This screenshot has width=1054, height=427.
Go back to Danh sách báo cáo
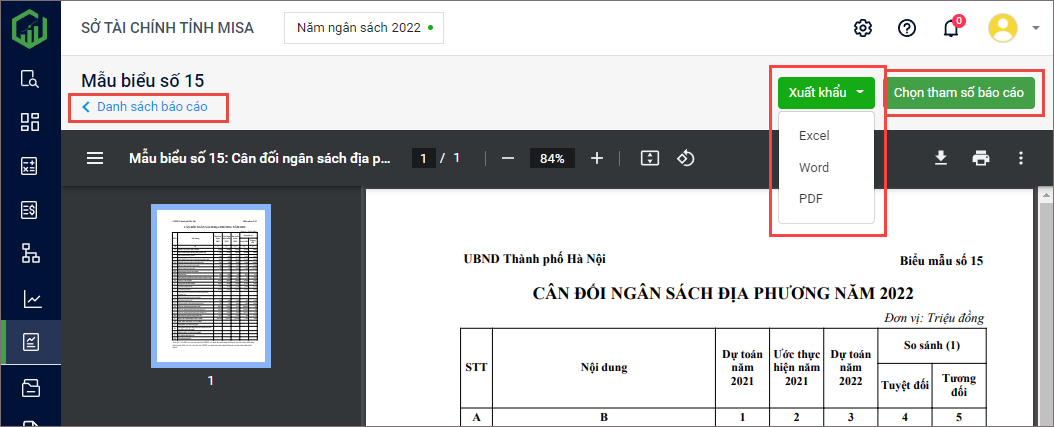point(145,106)
